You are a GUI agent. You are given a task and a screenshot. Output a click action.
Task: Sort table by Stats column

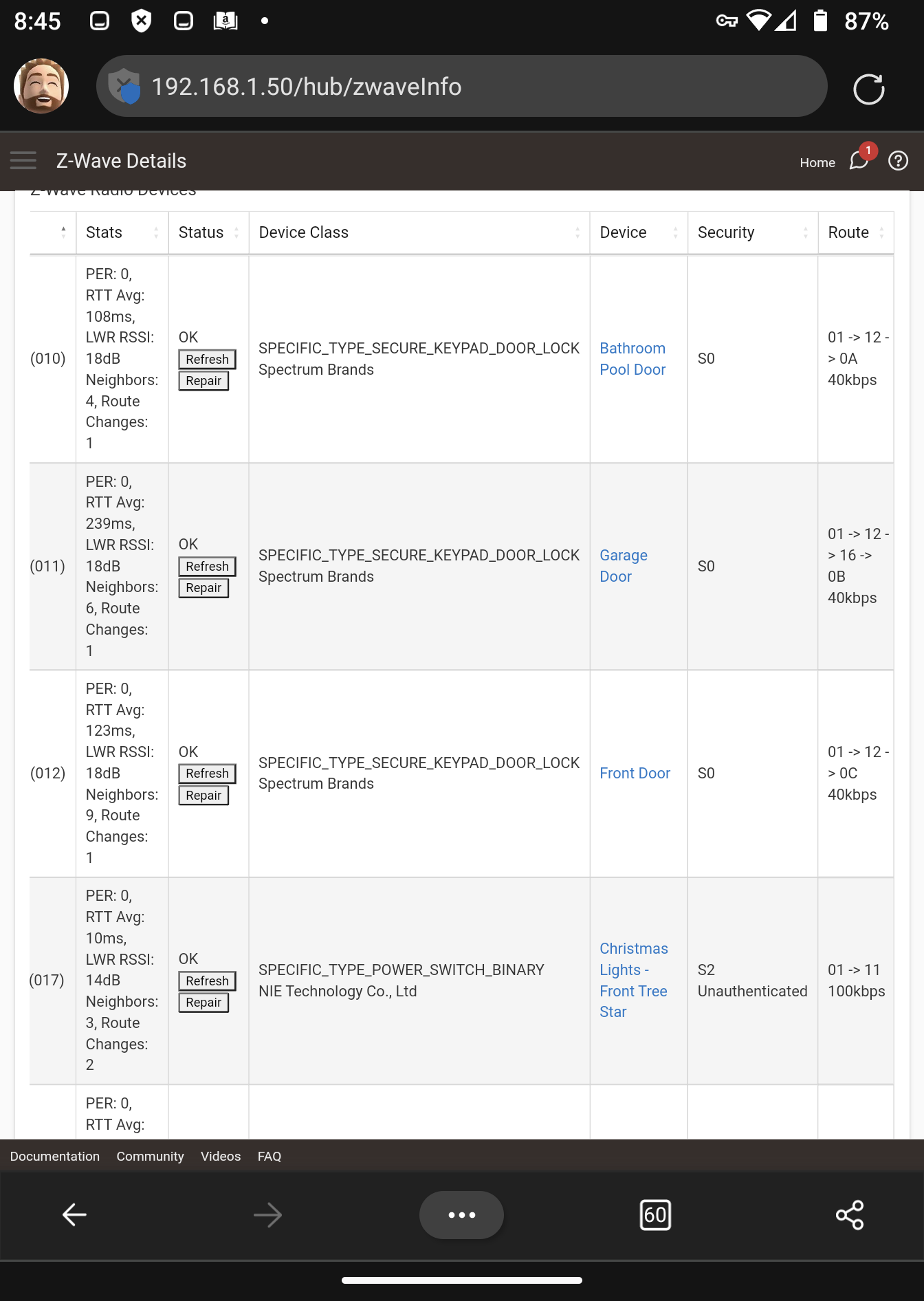point(122,232)
